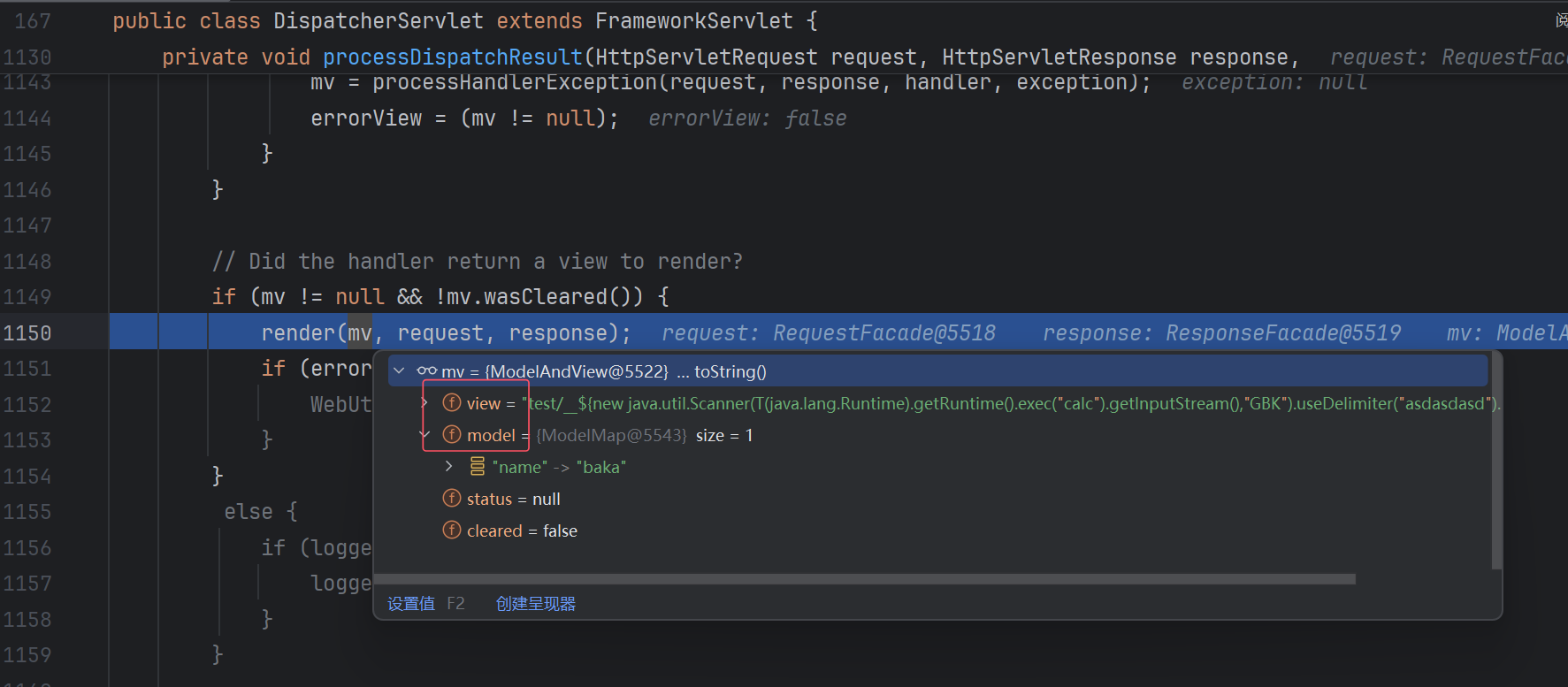The height and width of the screenshot is (687, 1568).
Task: Collapse the mv ModelAndView node
Action: point(400,371)
